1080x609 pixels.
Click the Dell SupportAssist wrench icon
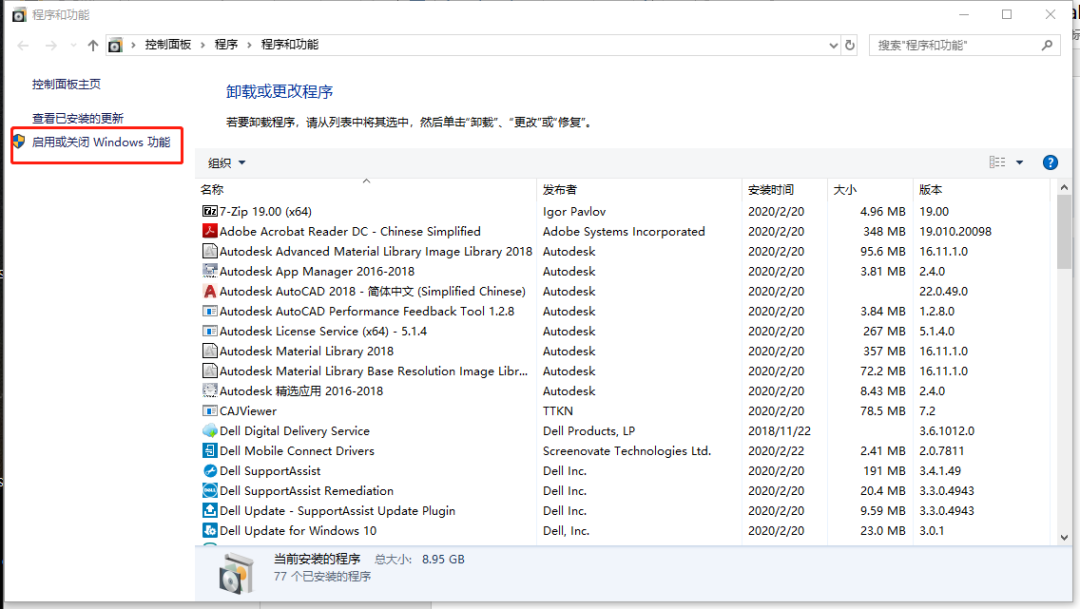[209, 471]
